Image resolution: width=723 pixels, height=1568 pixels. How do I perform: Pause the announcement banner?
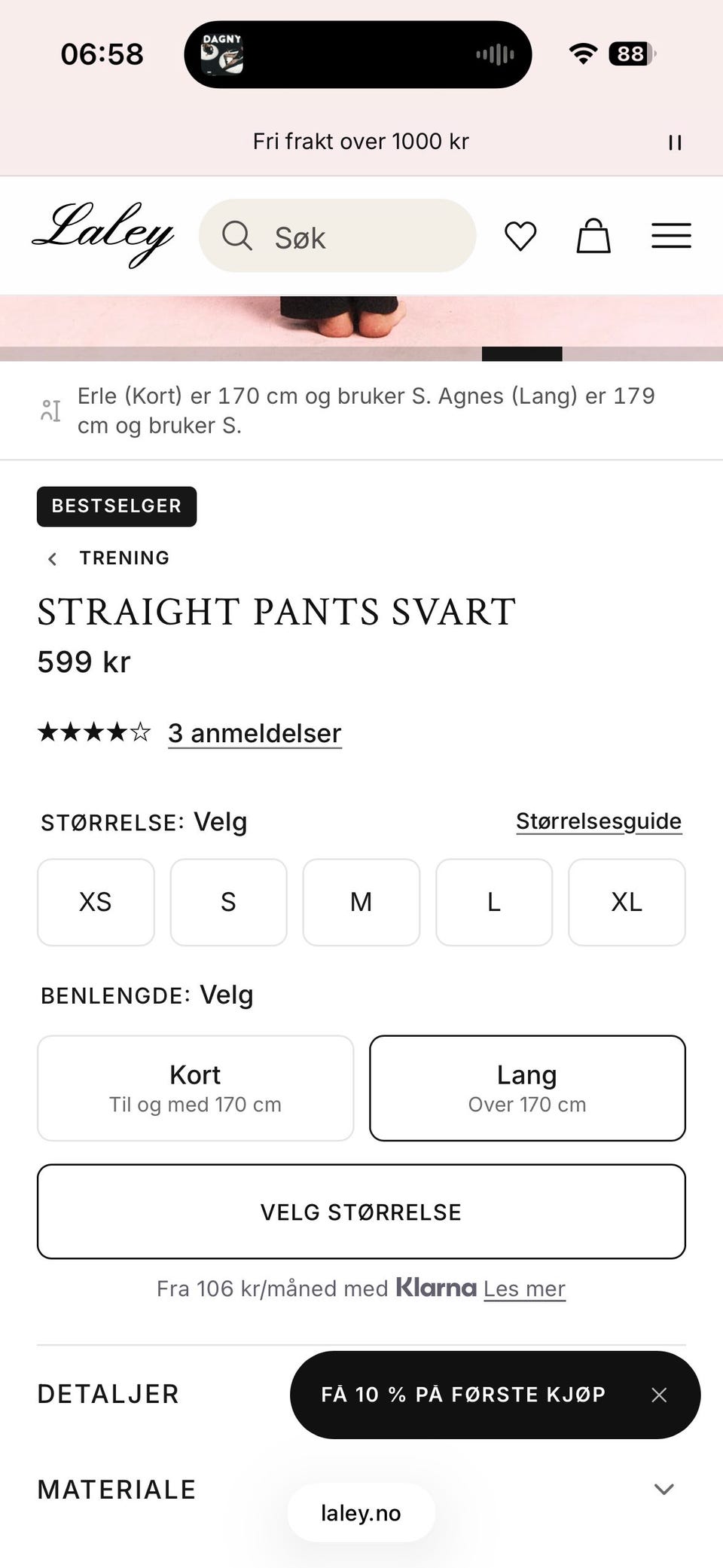click(x=675, y=142)
